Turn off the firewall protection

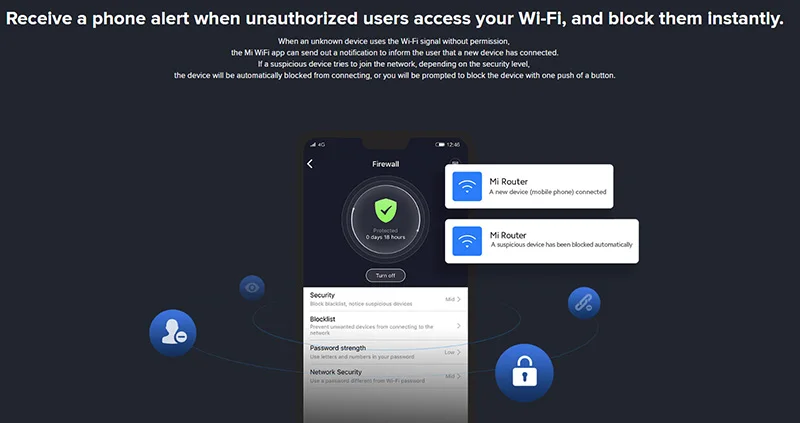tap(386, 276)
